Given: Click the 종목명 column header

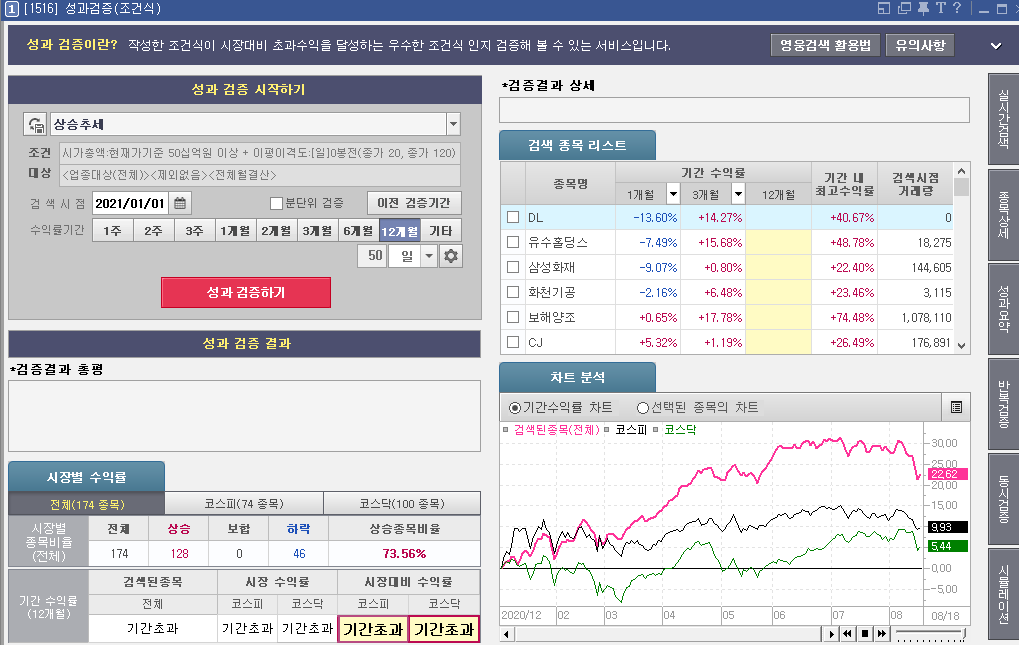Looking at the screenshot, I should [570, 184].
